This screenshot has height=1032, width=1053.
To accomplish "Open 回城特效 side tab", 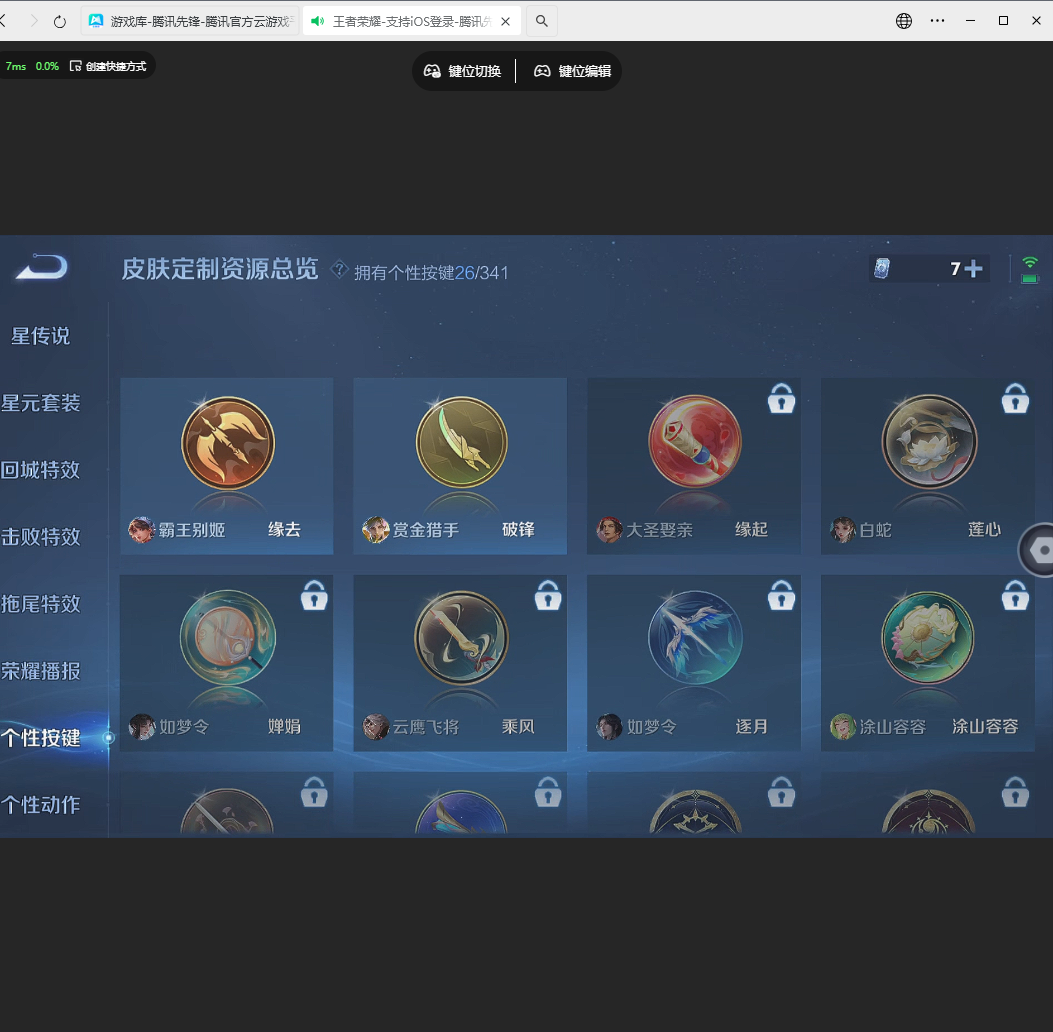I will (x=41, y=470).
